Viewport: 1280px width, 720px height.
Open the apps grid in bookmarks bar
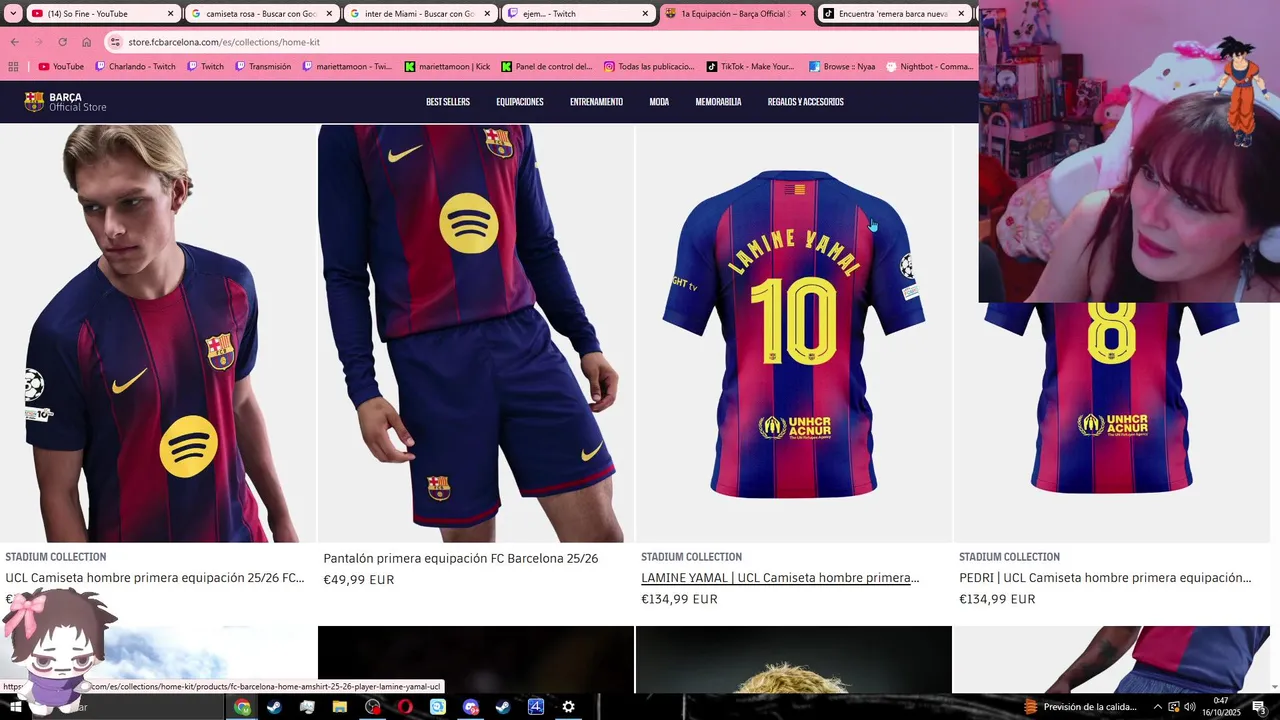pyautogui.click(x=13, y=67)
